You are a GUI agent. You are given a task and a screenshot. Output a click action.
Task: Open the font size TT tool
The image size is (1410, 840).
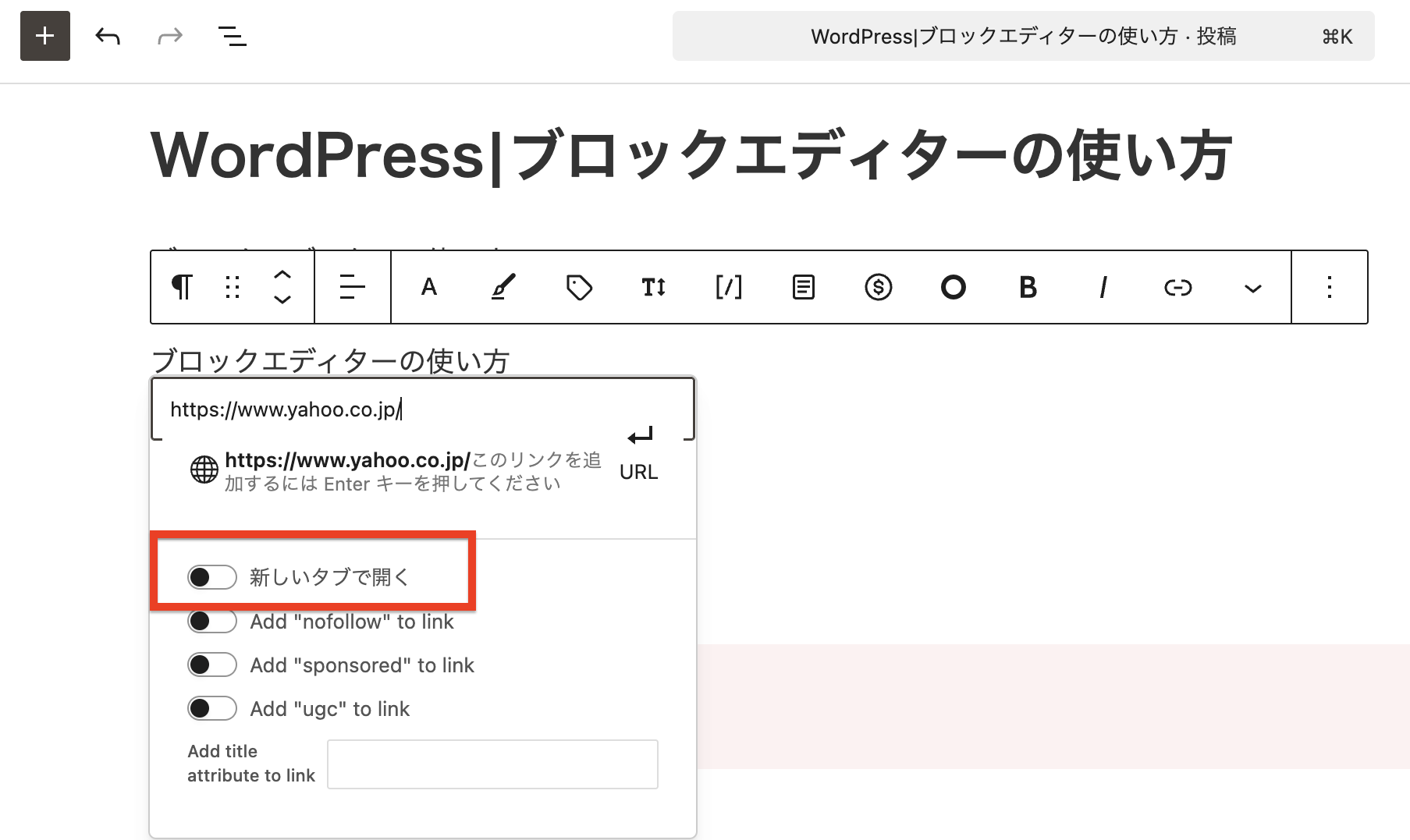coord(654,287)
